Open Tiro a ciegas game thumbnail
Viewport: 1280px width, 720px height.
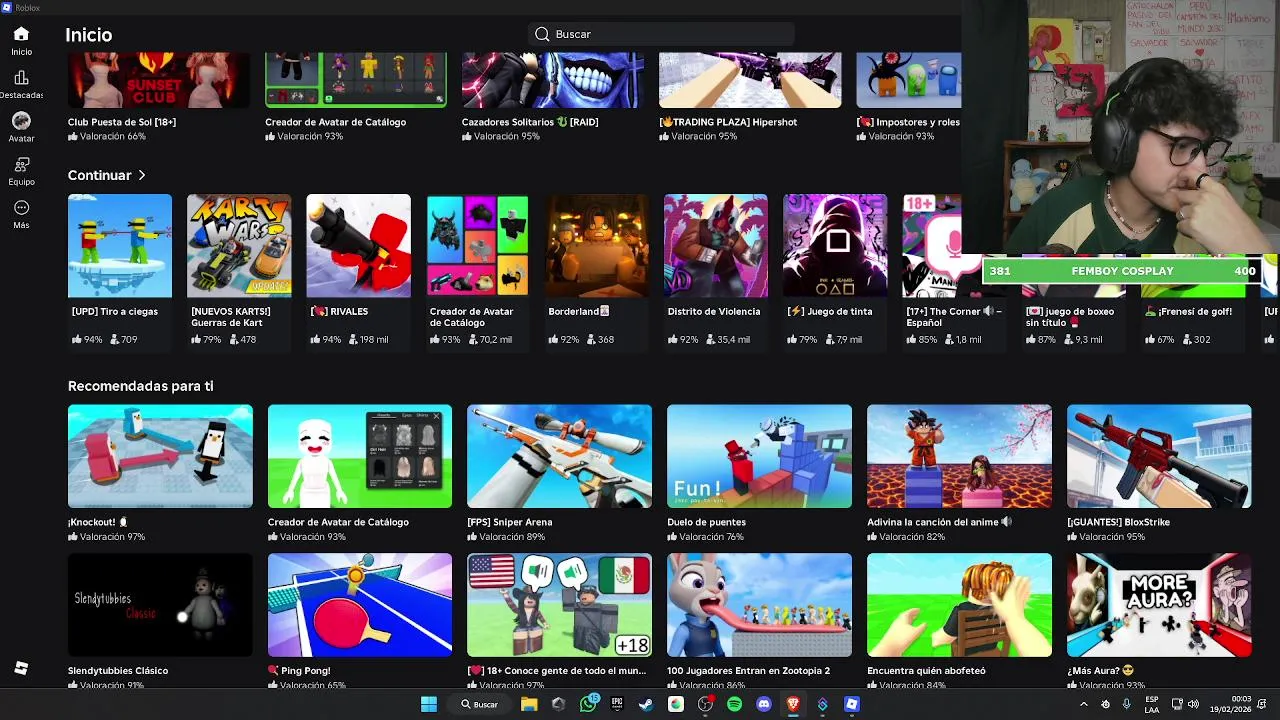coord(120,246)
